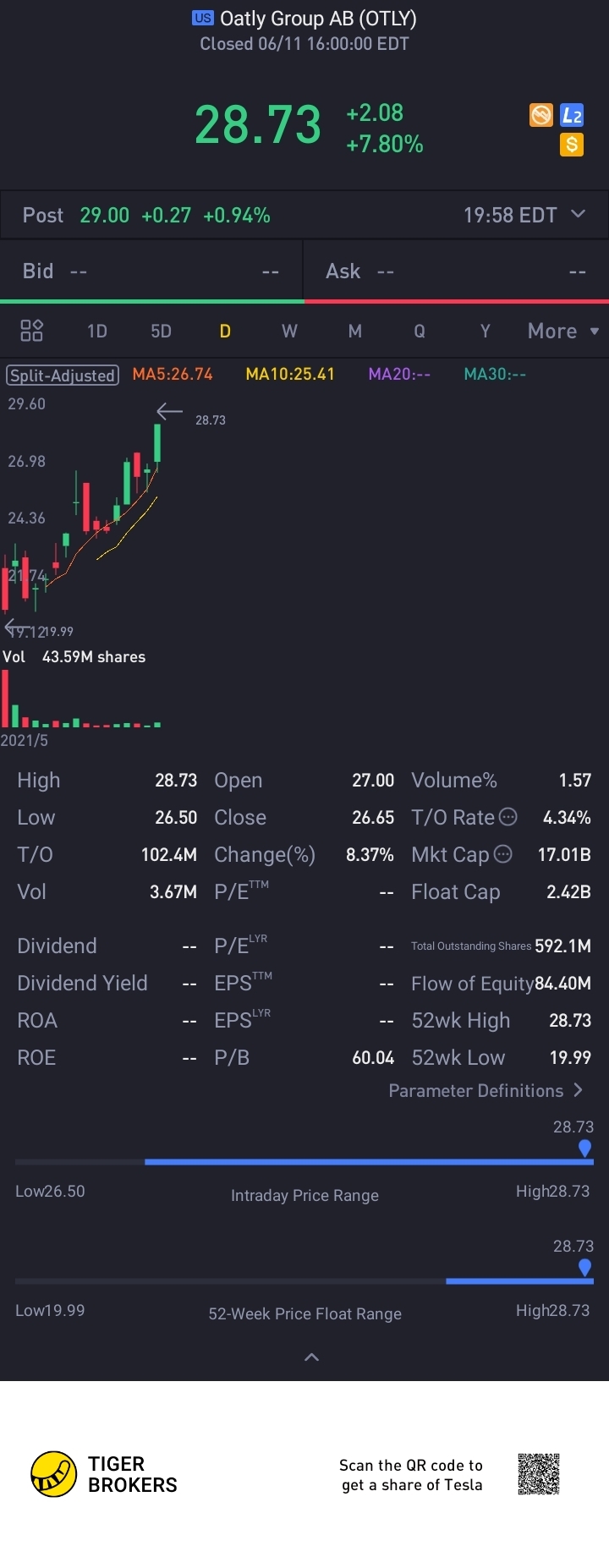Tap the Intraday Price Range marker
The height and width of the screenshot is (1568, 609).
pos(584,1148)
